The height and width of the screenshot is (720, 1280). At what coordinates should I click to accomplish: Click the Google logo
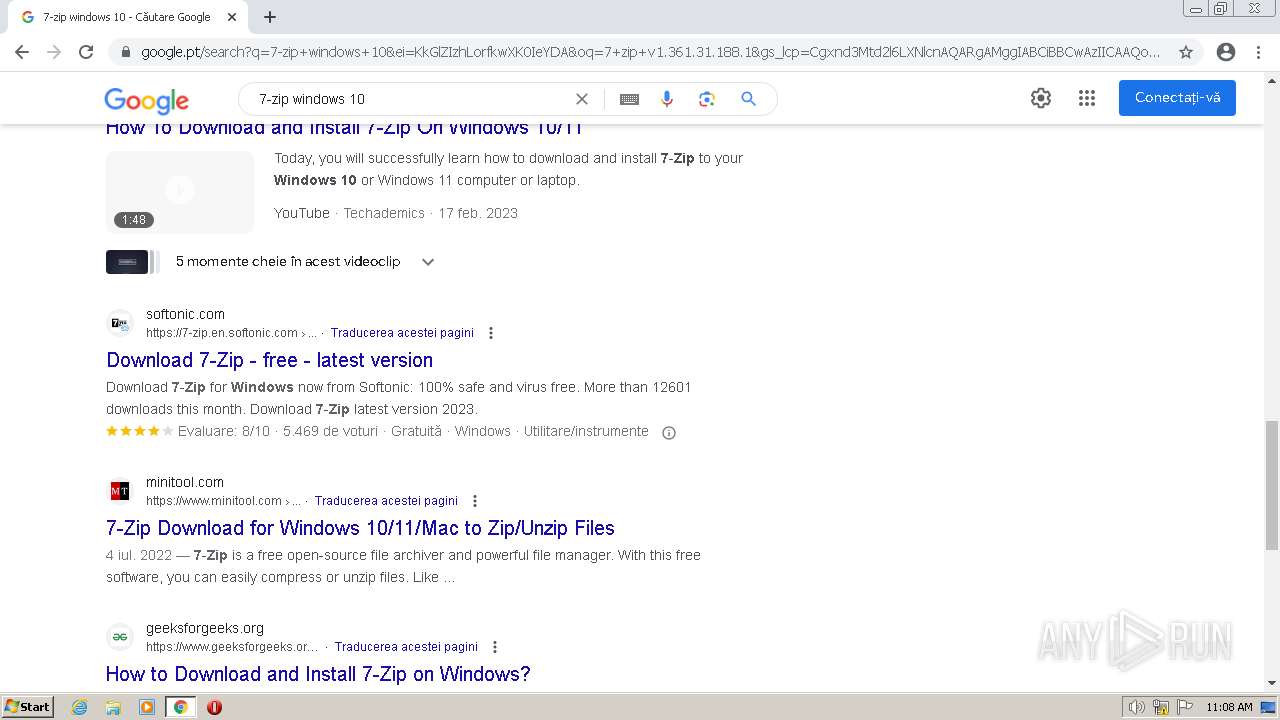pos(146,100)
